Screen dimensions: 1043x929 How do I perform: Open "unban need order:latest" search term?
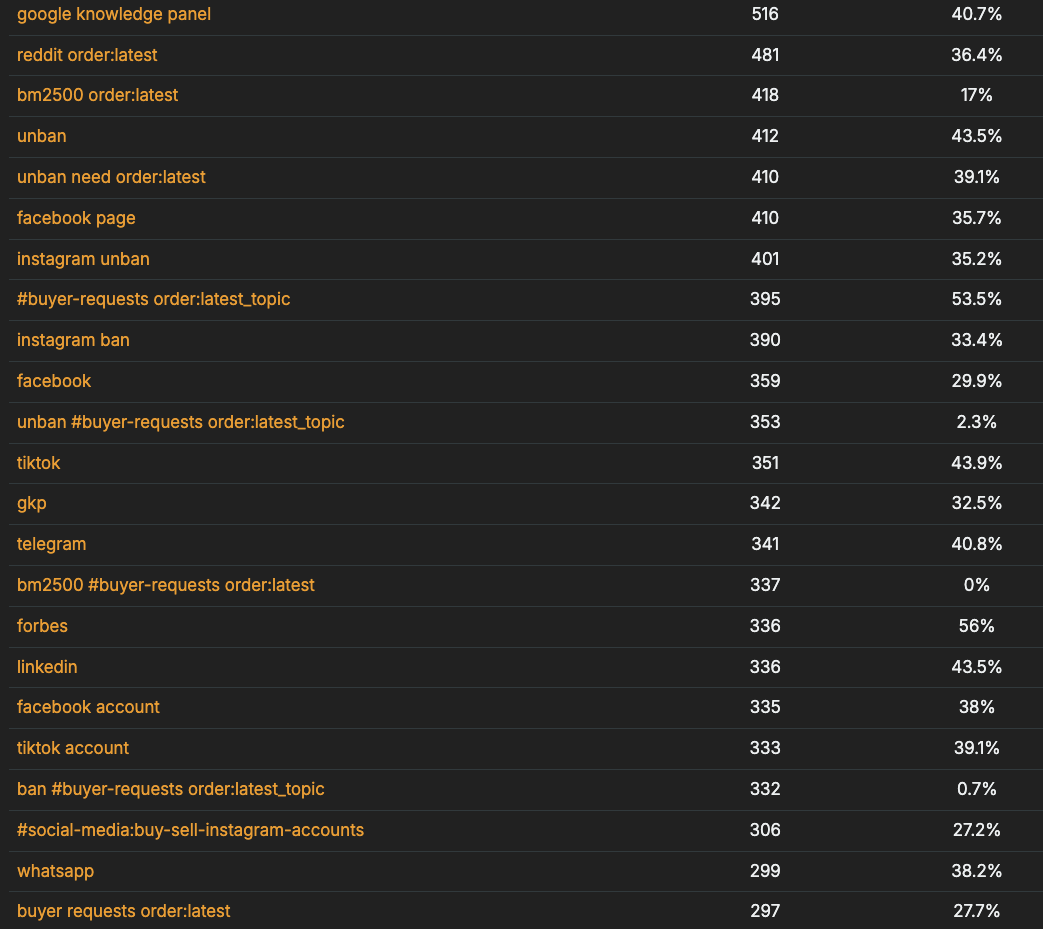(111, 177)
